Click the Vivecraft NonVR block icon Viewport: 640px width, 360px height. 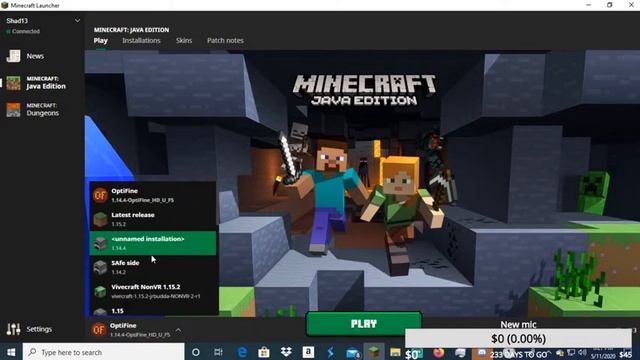coord(100,291)
